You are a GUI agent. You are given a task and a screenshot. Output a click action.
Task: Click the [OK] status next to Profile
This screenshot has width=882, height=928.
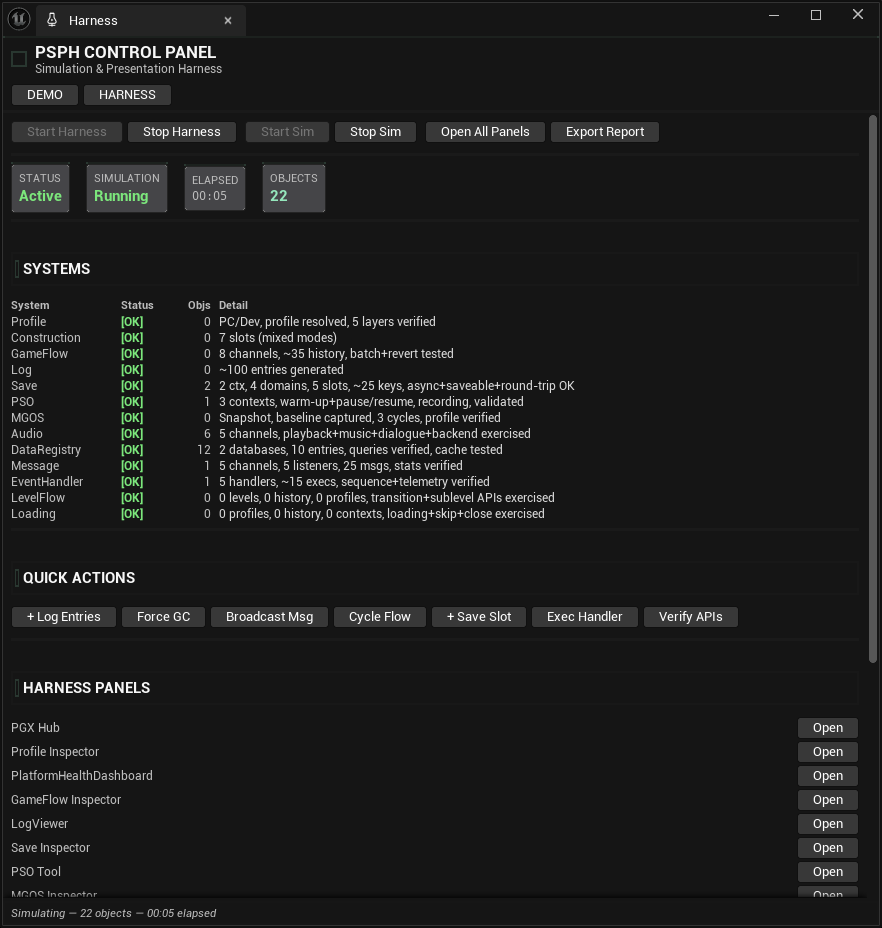tap(131, 321)
